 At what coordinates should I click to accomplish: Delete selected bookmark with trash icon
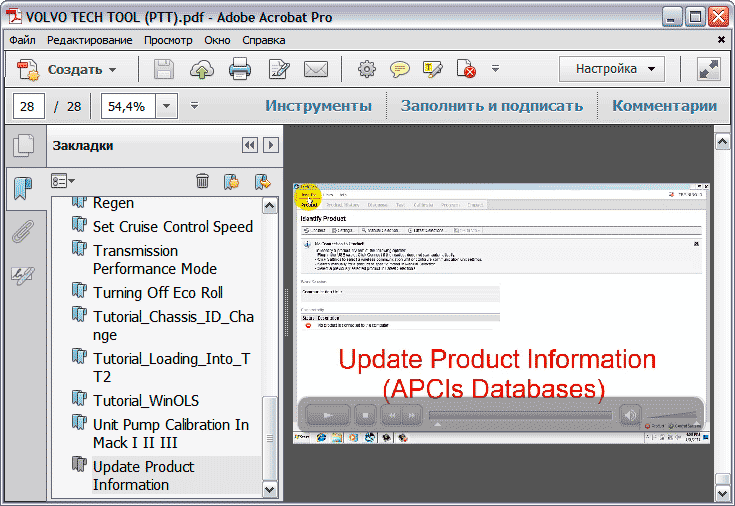(x=202, y=181)
